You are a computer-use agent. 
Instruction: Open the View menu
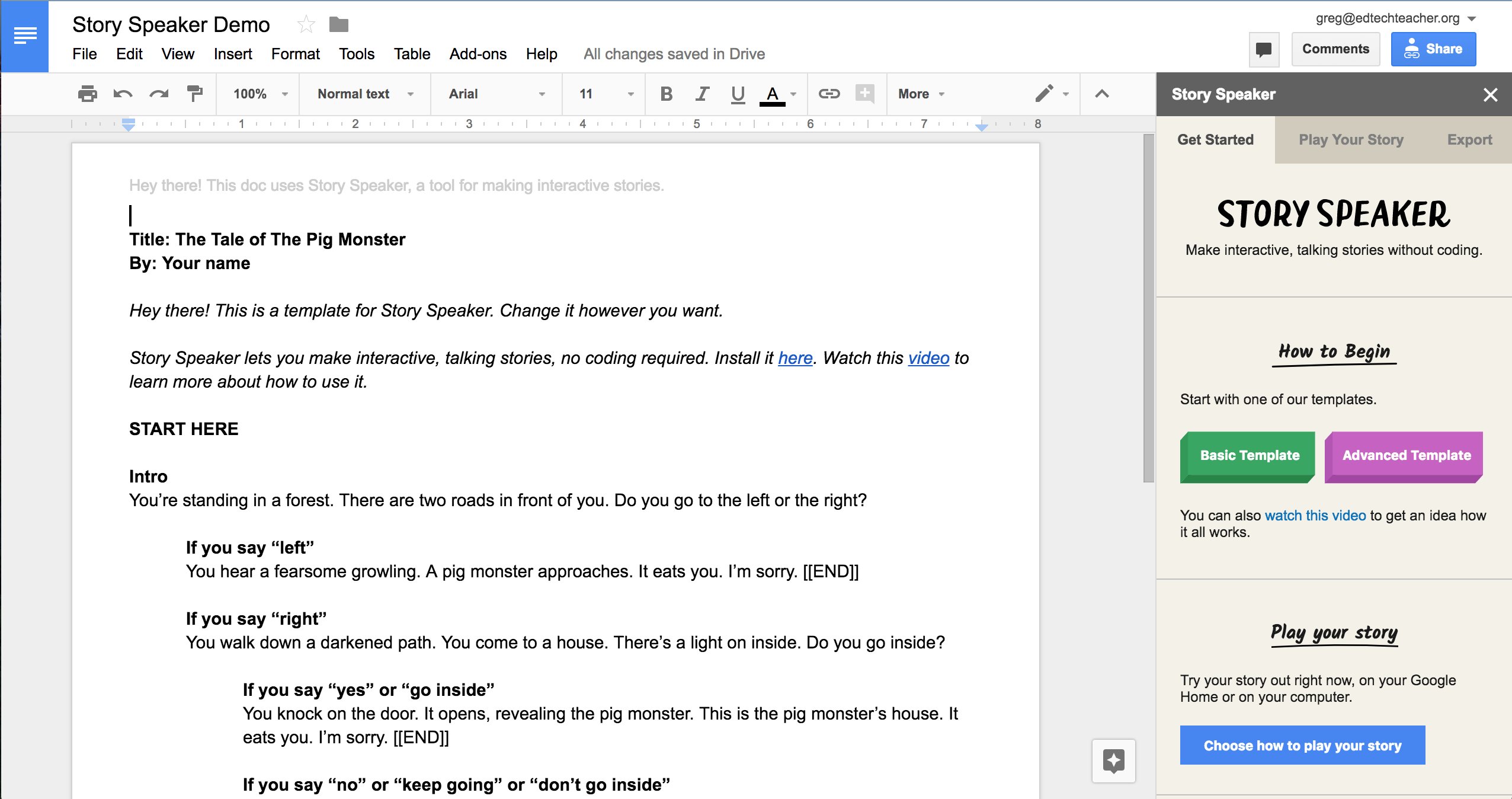pos(178,54)
